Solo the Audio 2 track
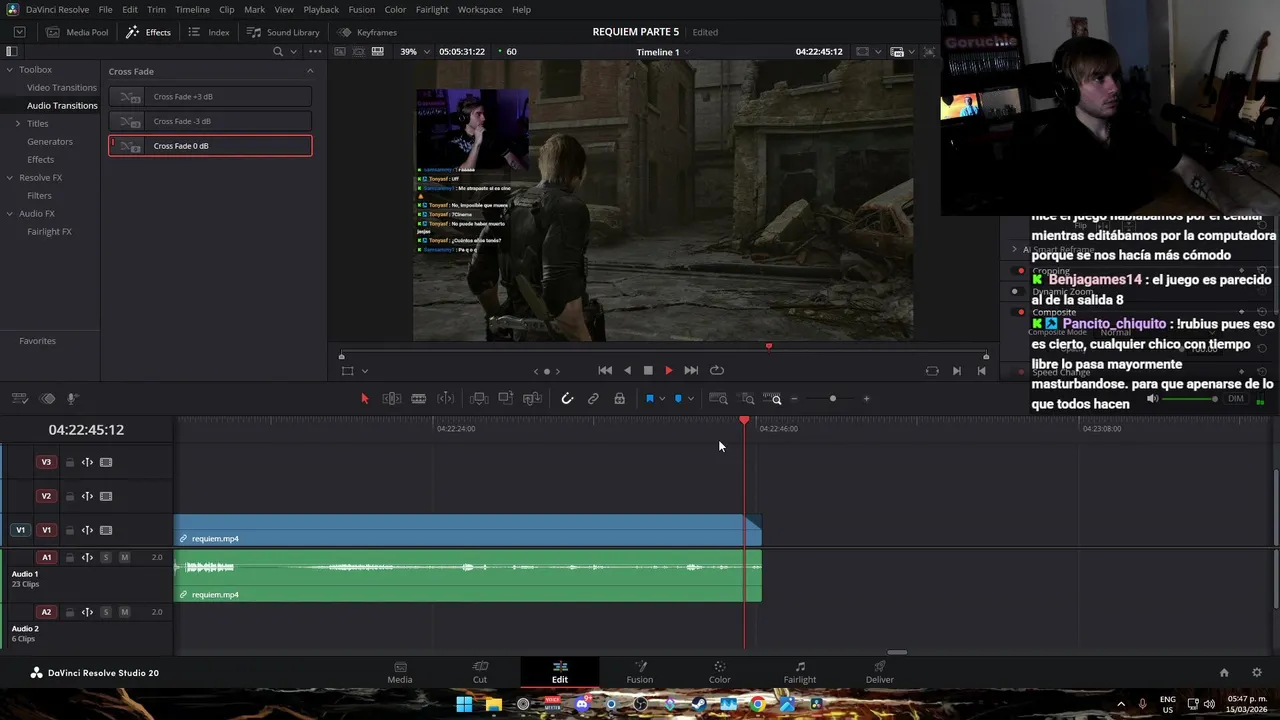The image size is (1280, 720). [x=105, y=612]
